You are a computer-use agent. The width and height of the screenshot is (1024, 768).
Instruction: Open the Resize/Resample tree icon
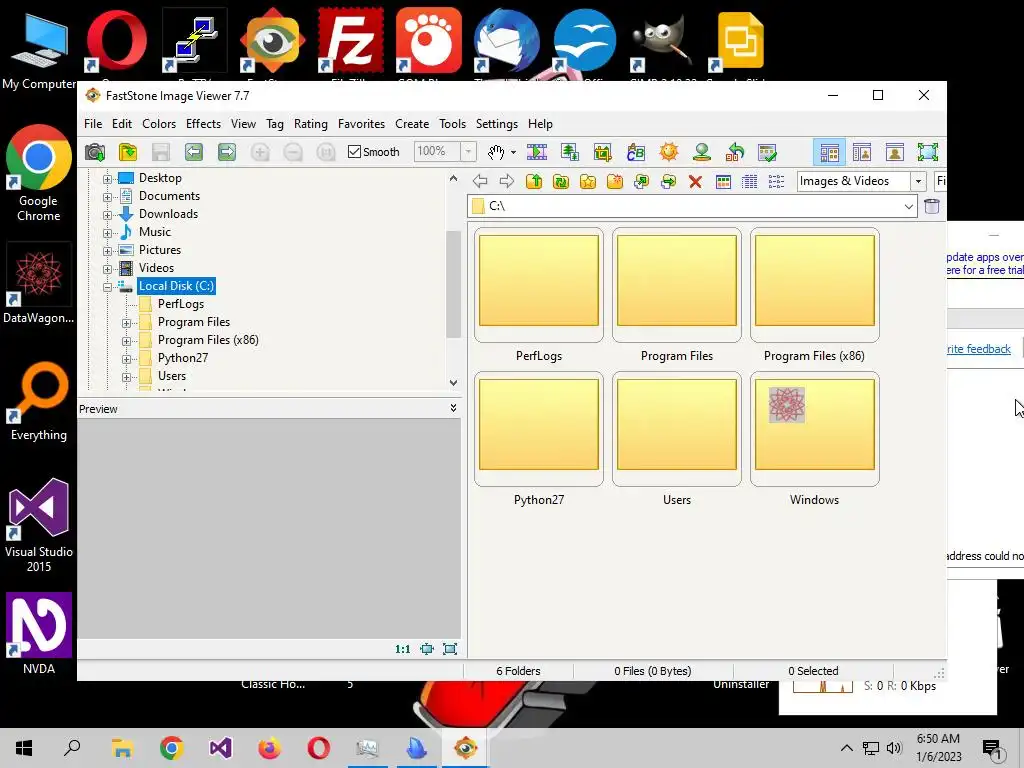(570, 152)
